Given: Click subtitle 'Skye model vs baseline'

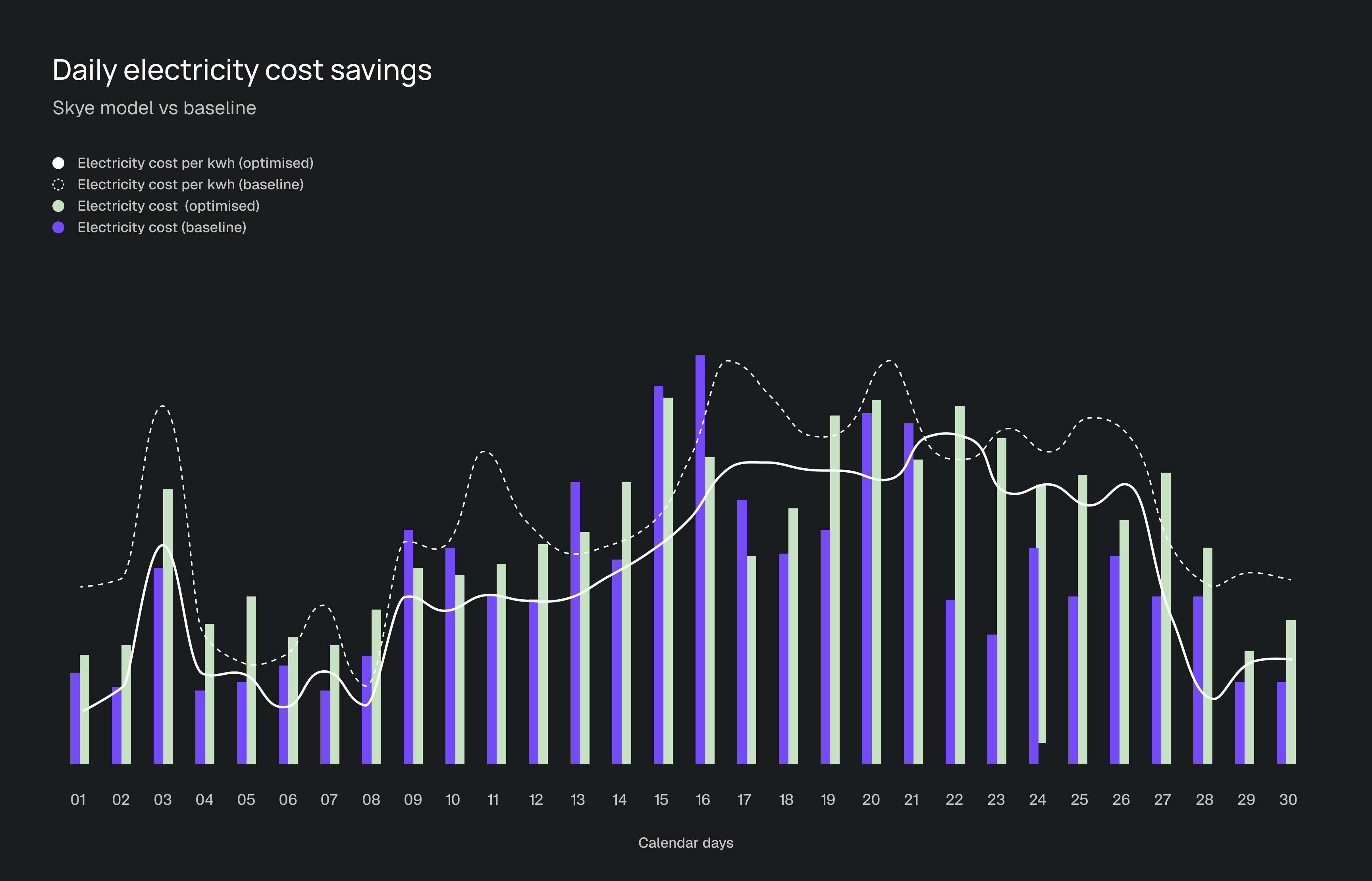Looking at the screenshot, I should 154,108.
